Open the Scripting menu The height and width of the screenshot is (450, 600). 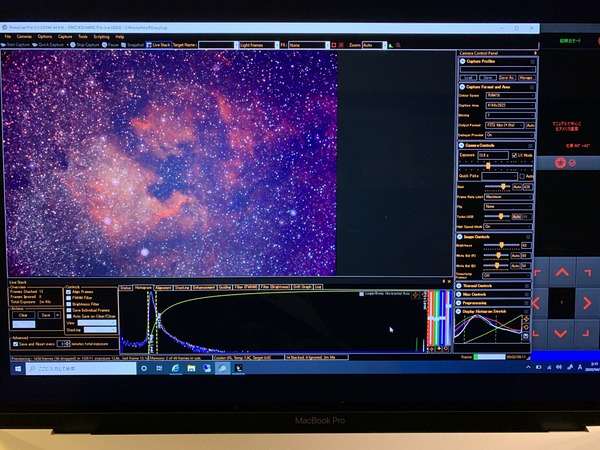click(x=101, y=37)
